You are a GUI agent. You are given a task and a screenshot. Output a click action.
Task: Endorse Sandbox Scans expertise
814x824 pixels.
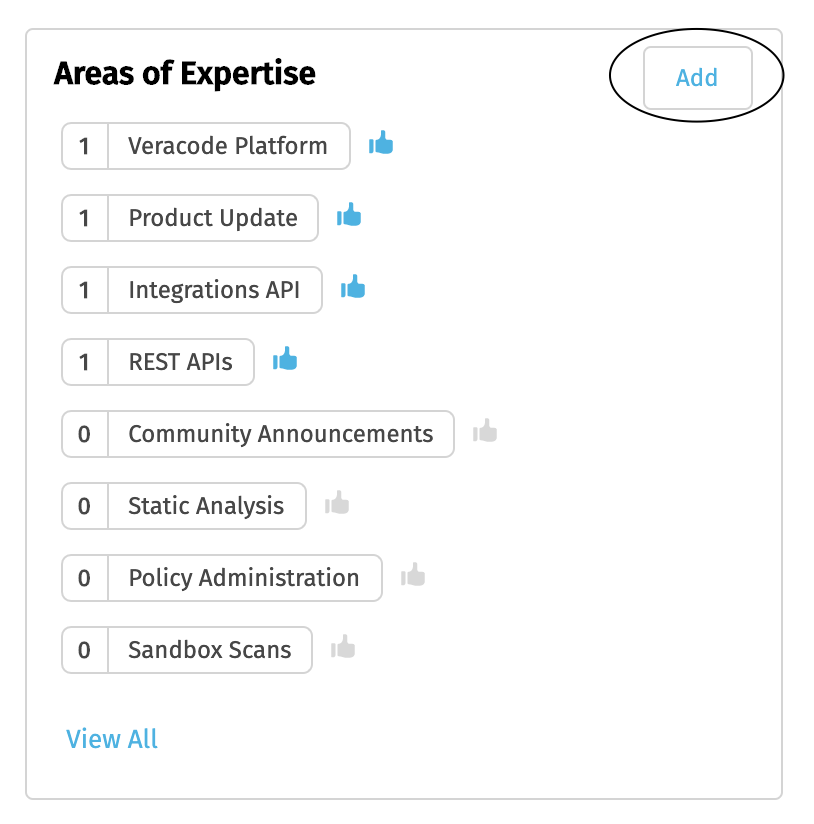(x=343, y=647)
